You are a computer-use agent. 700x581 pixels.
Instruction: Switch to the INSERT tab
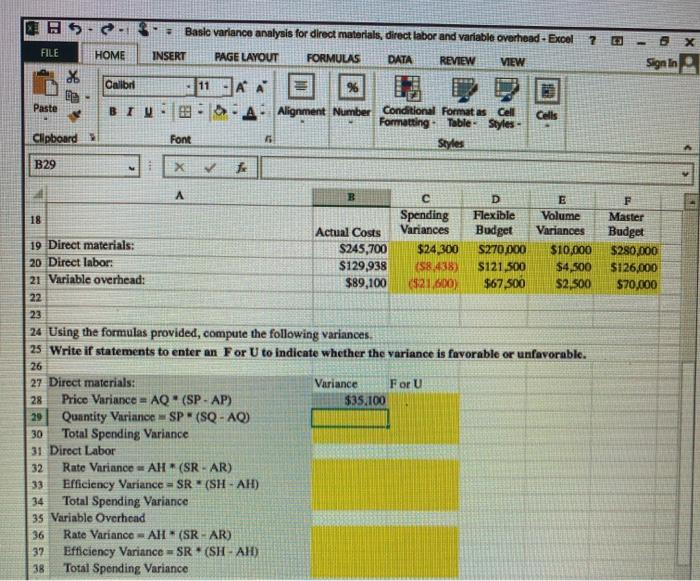click(x=169, y=56)
